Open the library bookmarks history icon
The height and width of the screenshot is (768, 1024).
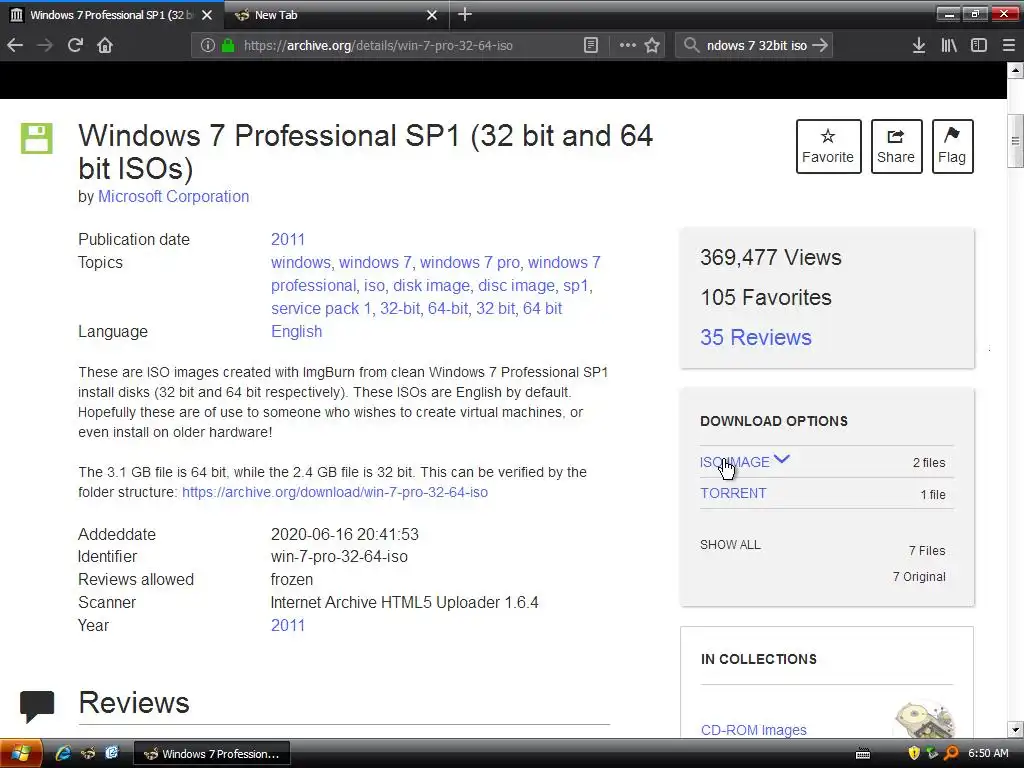(x=948, y=45)
